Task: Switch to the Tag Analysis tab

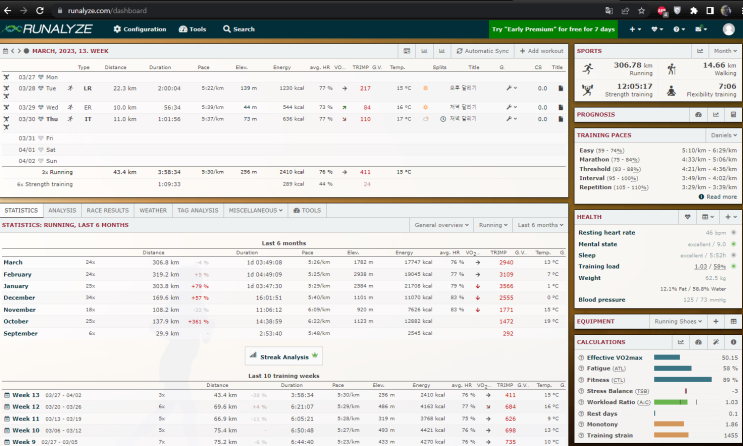Action: pos(198,210)
